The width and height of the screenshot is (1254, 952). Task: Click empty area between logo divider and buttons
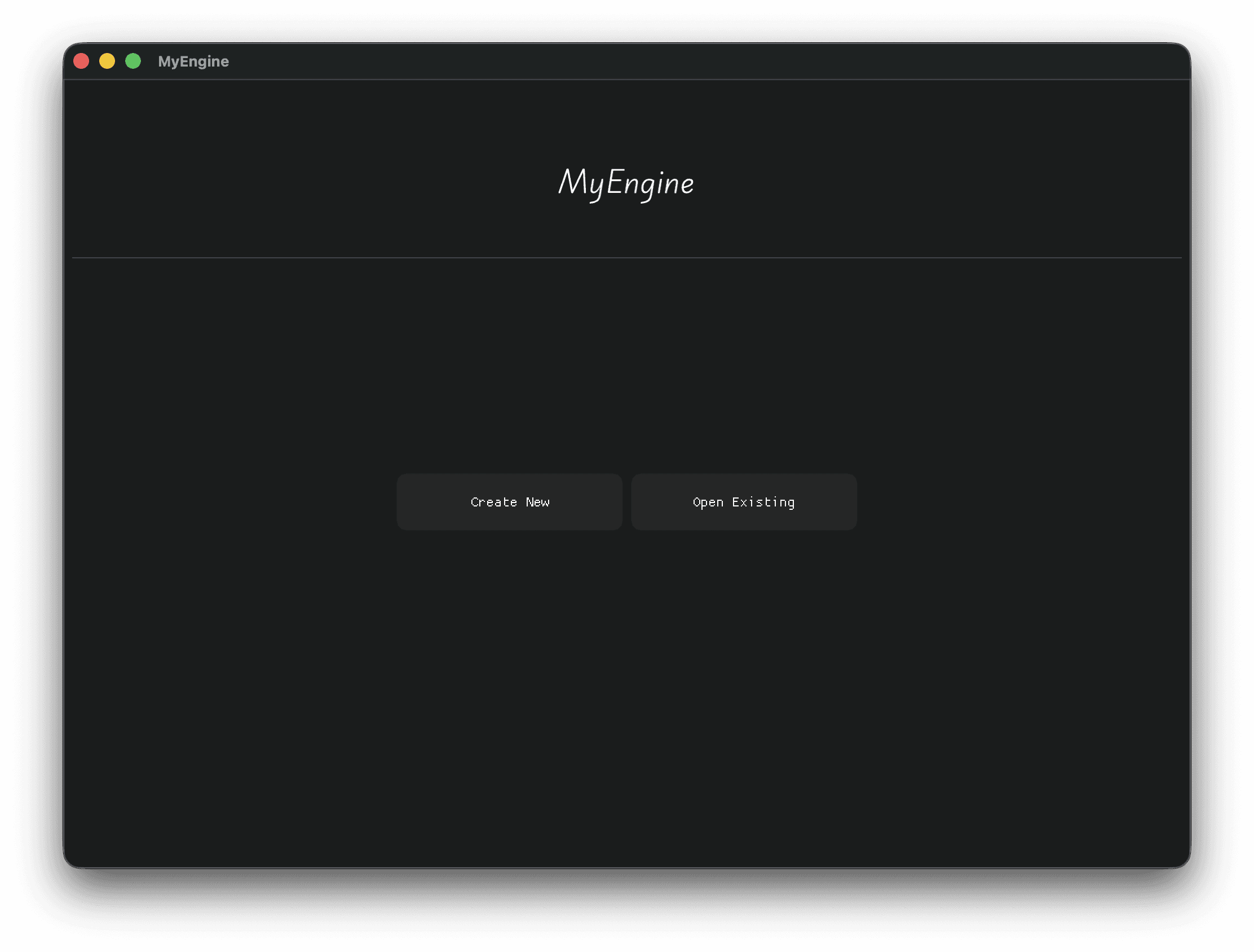(x=626, y=363)
